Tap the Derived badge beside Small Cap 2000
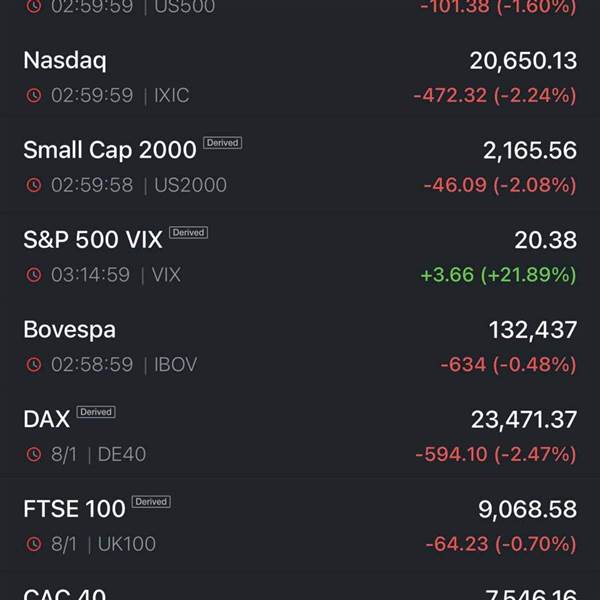The width and height of the screenshot is (600, 600). [222, 143]
